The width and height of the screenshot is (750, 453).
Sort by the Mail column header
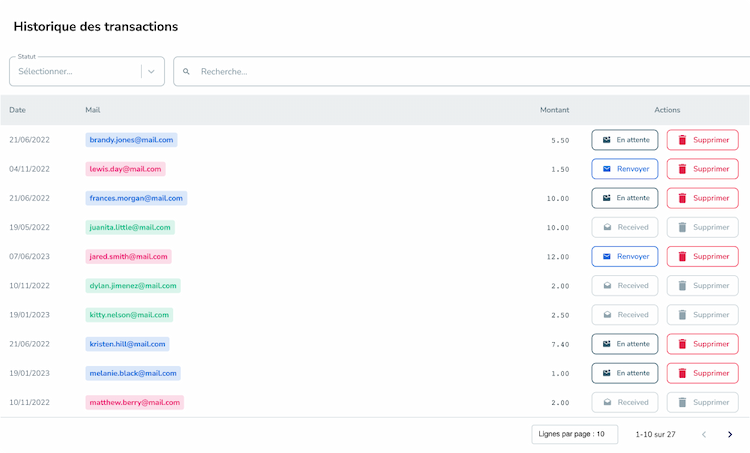coord(93,110)
